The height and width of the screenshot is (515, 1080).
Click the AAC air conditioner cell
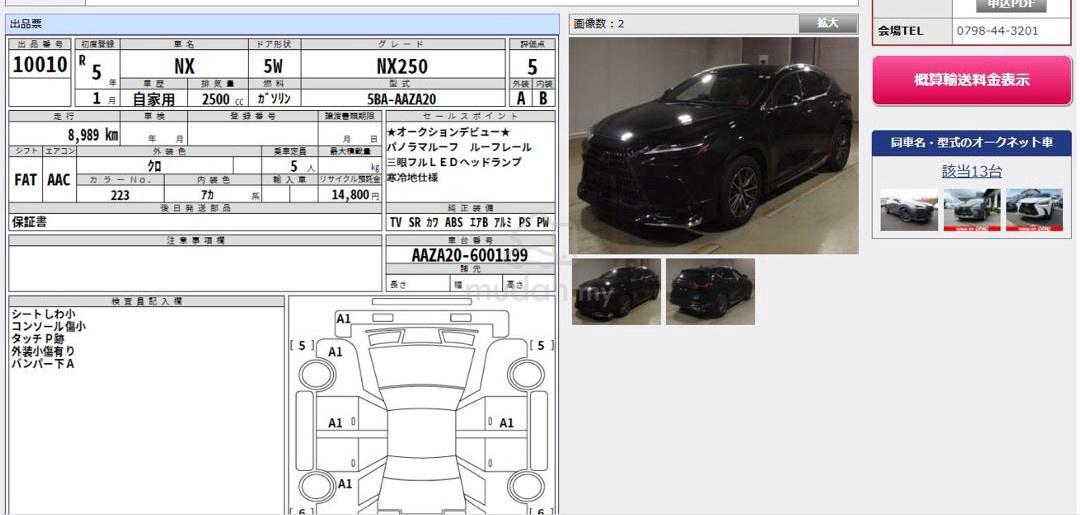point(59,180)
